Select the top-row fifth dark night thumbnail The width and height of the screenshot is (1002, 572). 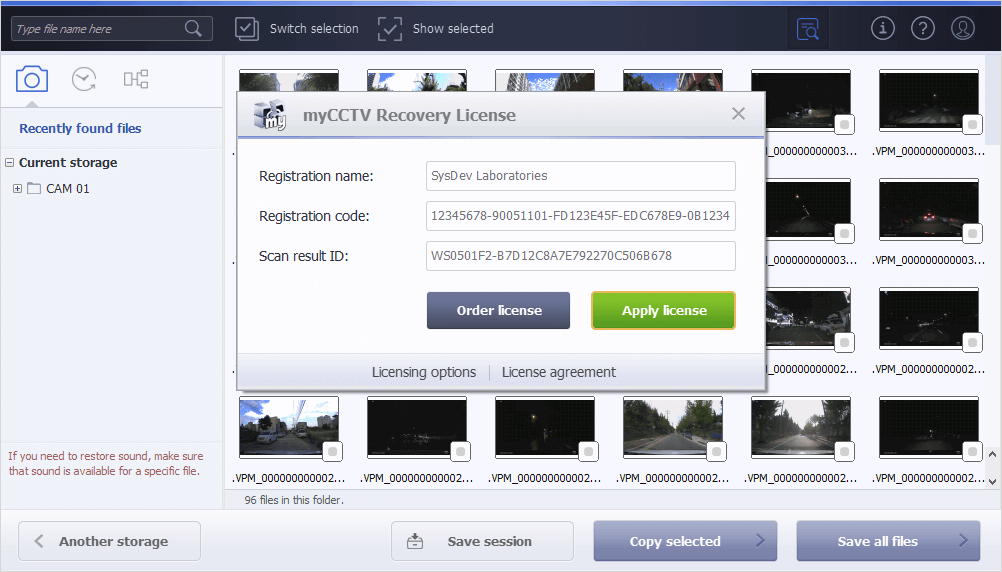[808, 100]
